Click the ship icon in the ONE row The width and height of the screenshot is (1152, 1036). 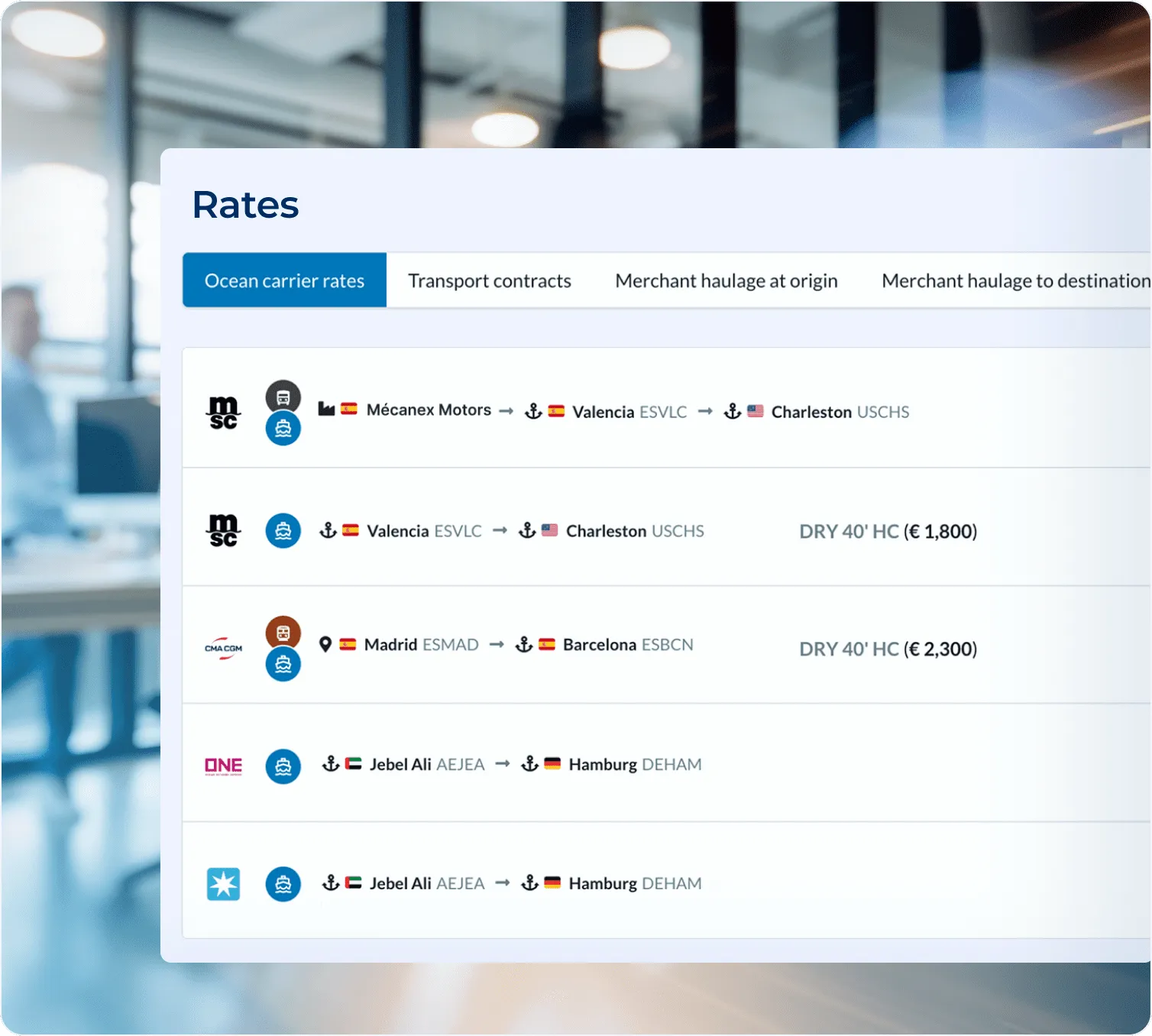283,766
